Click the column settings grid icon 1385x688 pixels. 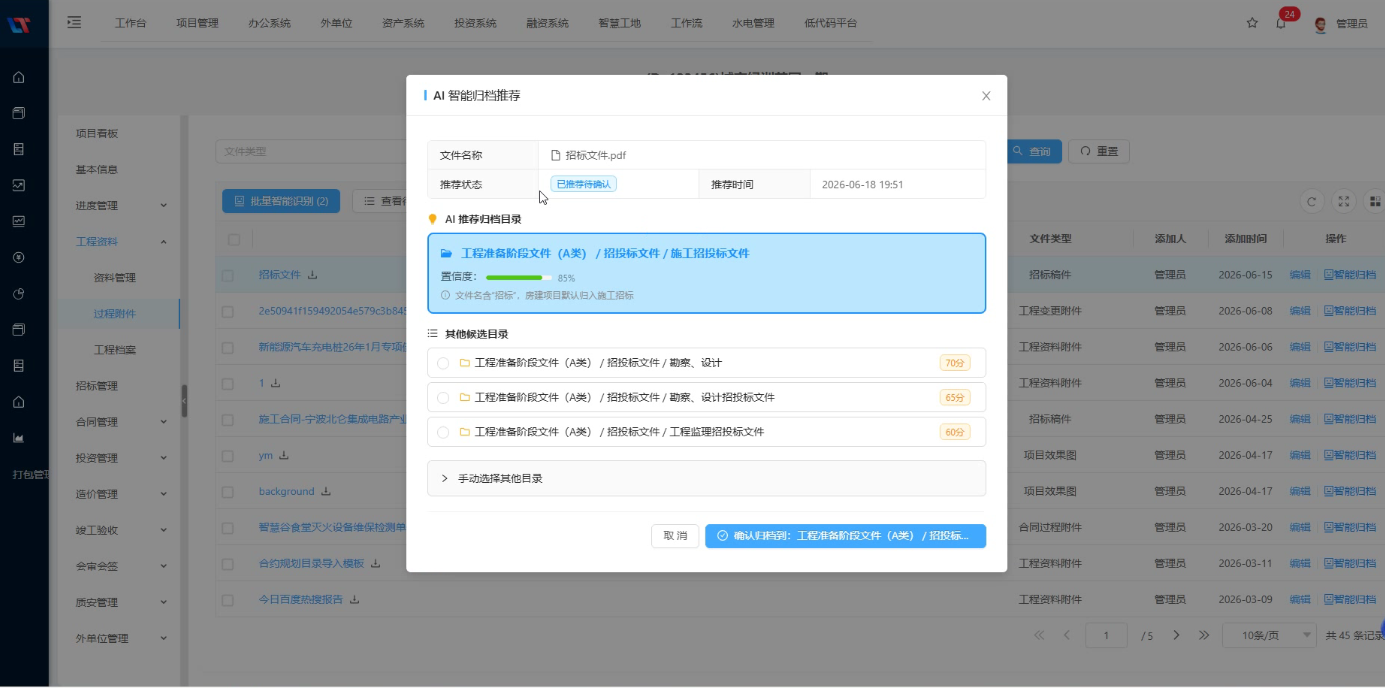point(1375,201)
